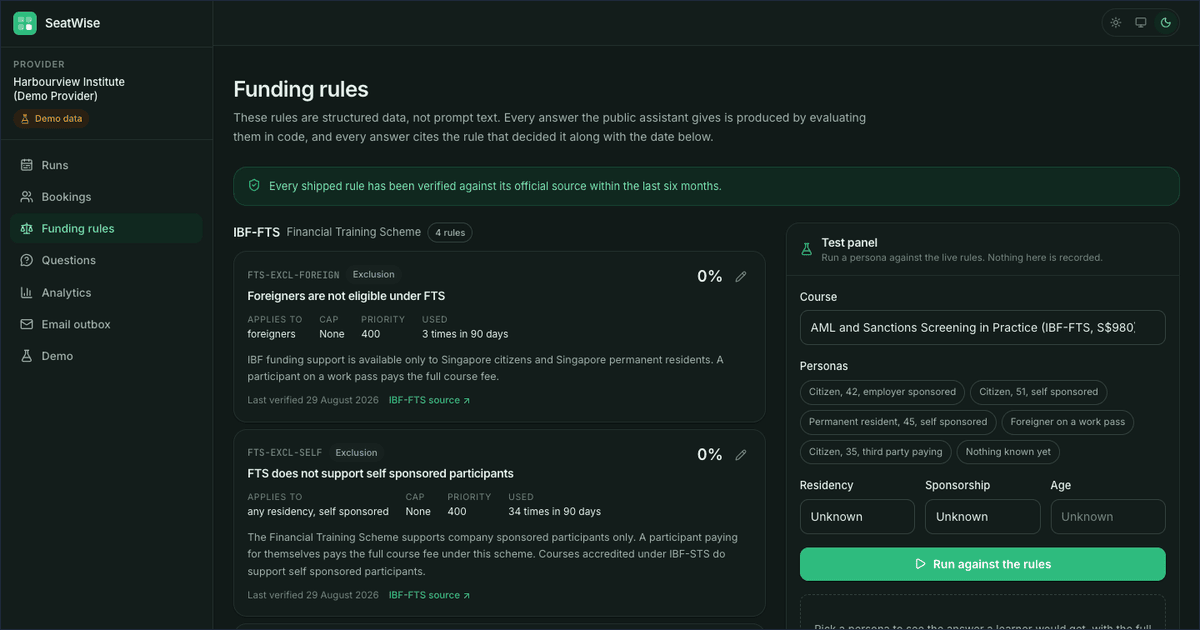Click the Funding rules scales icon in sidebar

(27, 229)
